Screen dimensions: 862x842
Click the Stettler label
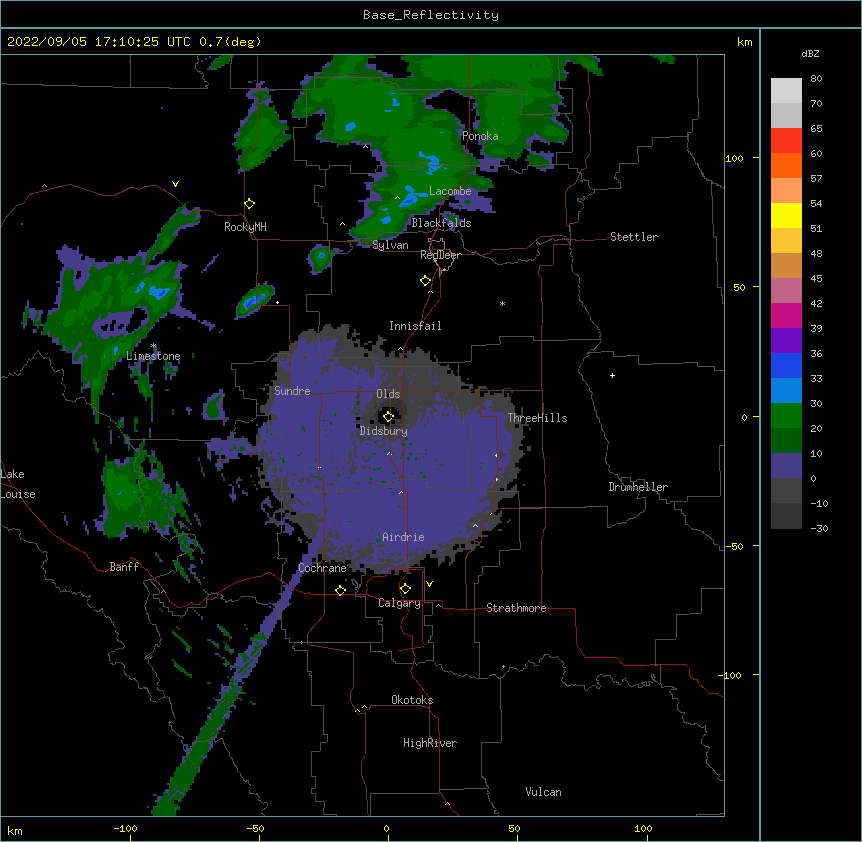pyautogui.click(x=634, y=237)
